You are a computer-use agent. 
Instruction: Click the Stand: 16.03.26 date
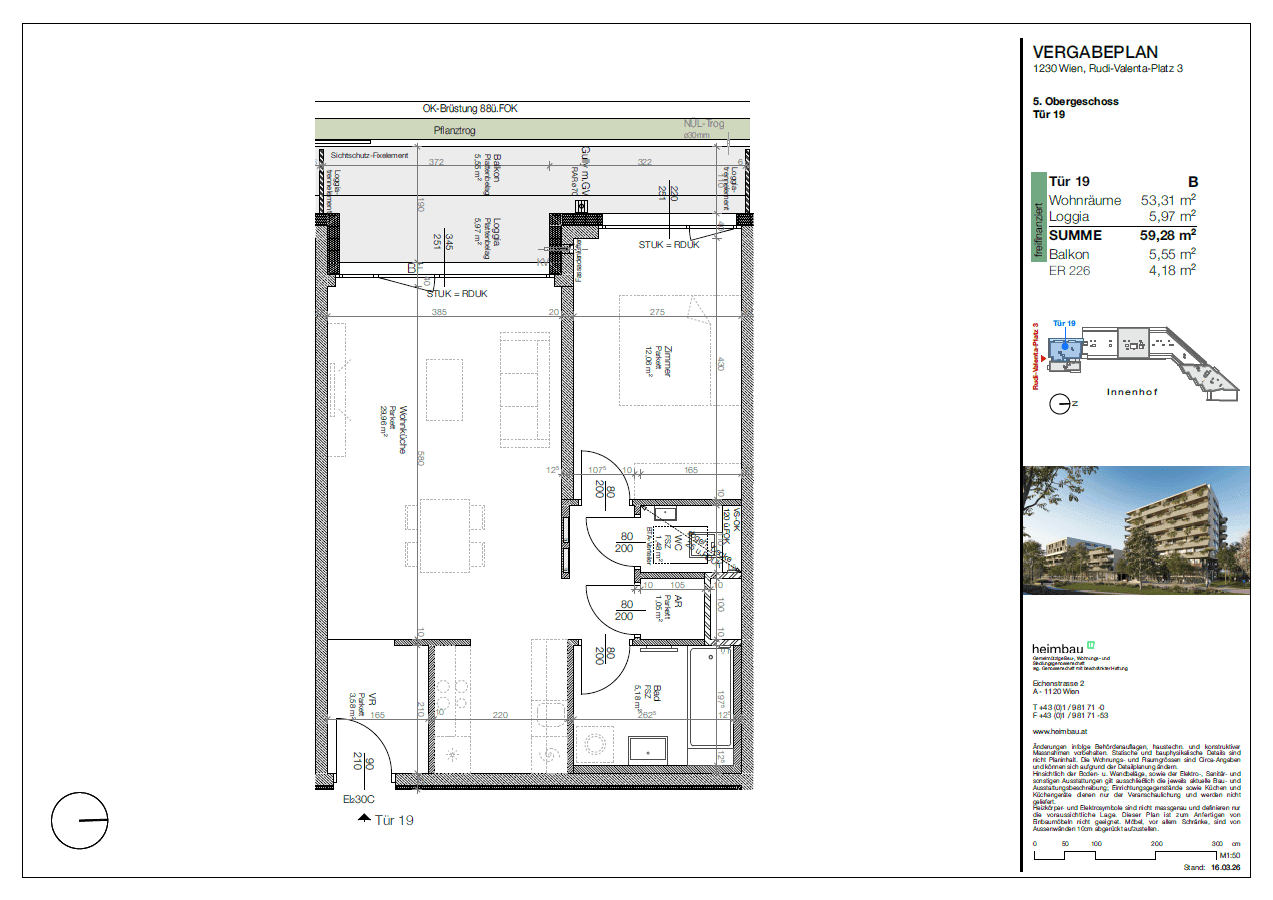(x=1212, y=869)
